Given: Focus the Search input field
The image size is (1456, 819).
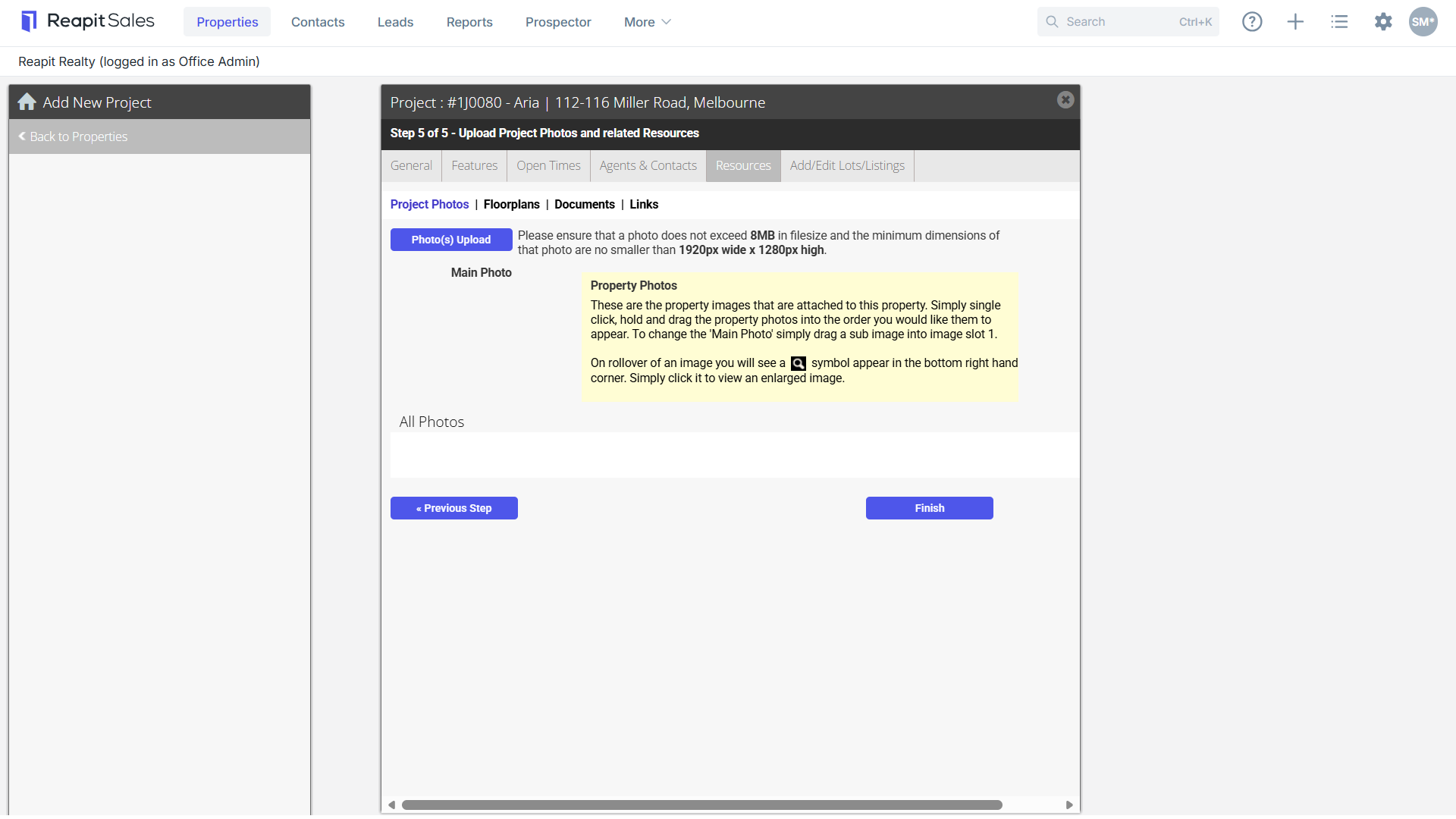Looking at the screenshot, I should (1128, 22).
